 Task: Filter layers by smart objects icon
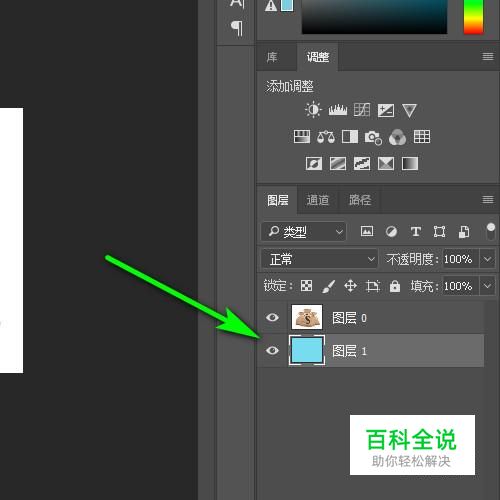(x=464, y=232)
